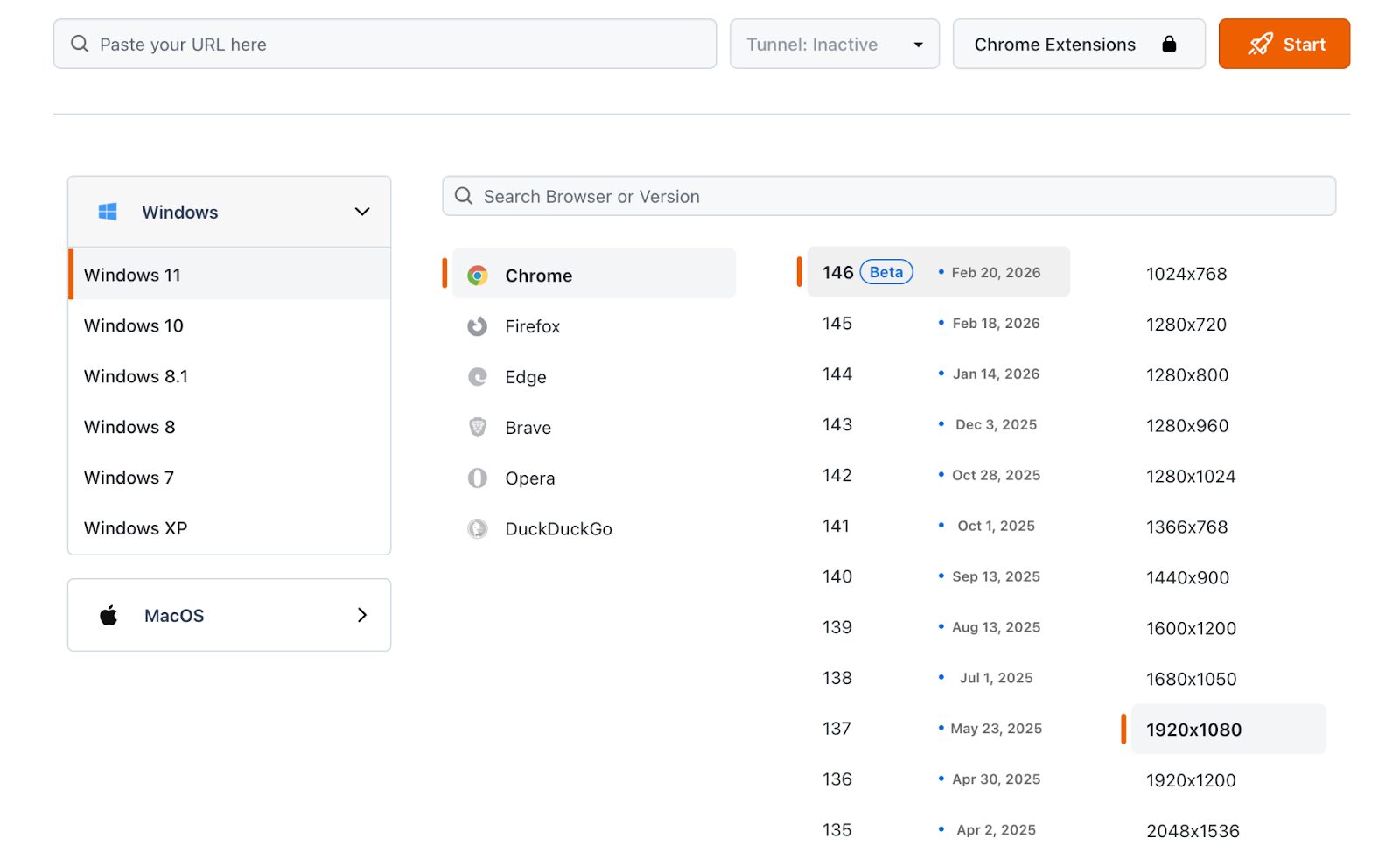Image resolution: width=1400 pixels, height=859 pixels.
Task: Select the Opera browser icon
Action: click(478, 478)
